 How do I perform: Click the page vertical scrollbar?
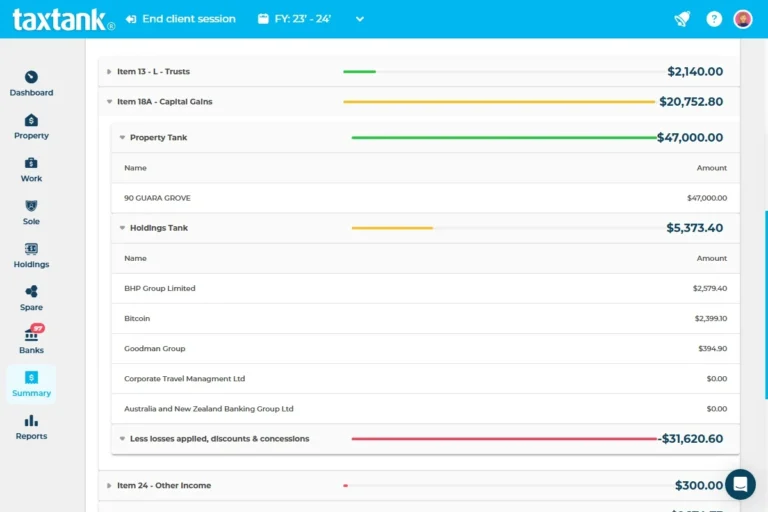pyautogui.click(x=766, y=305)
